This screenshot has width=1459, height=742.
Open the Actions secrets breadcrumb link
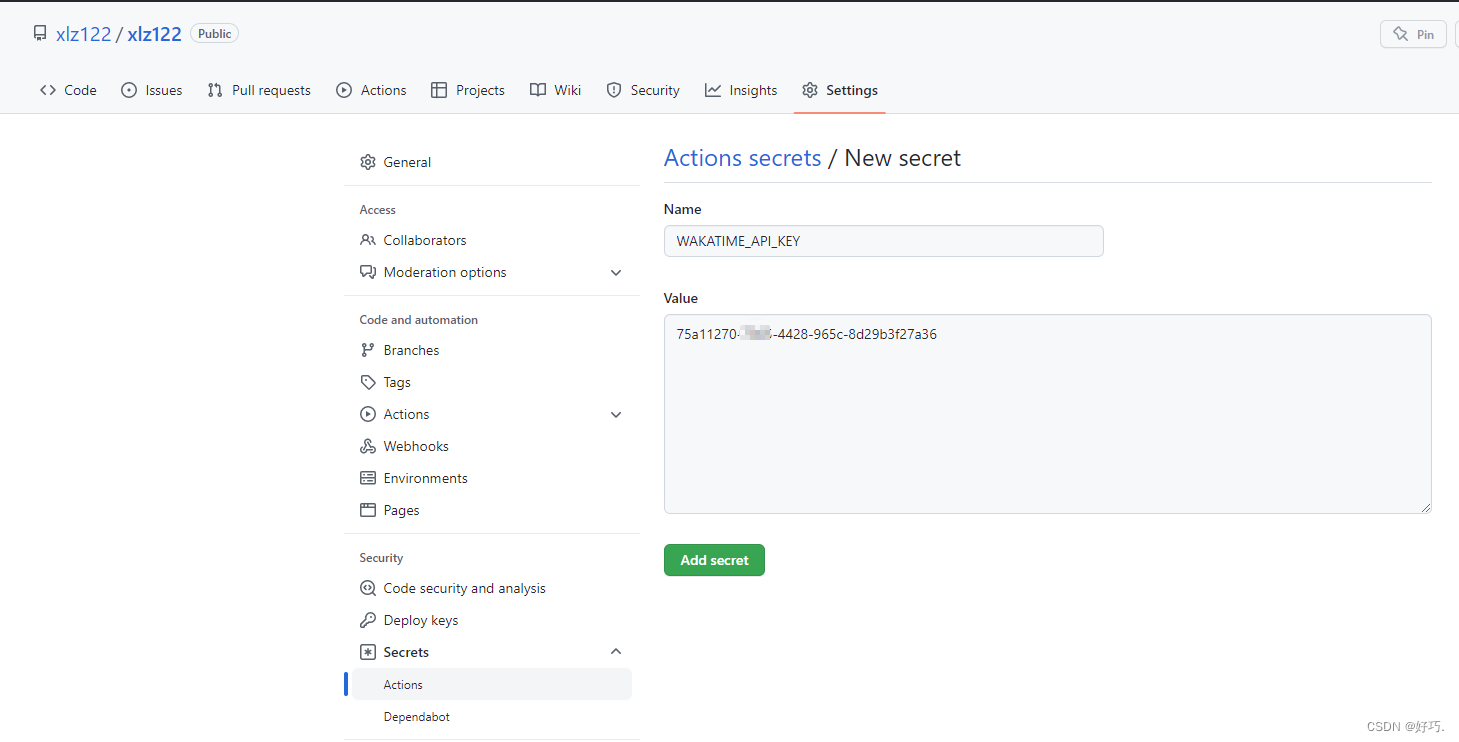pyautogui.click(x=743, y=158)
